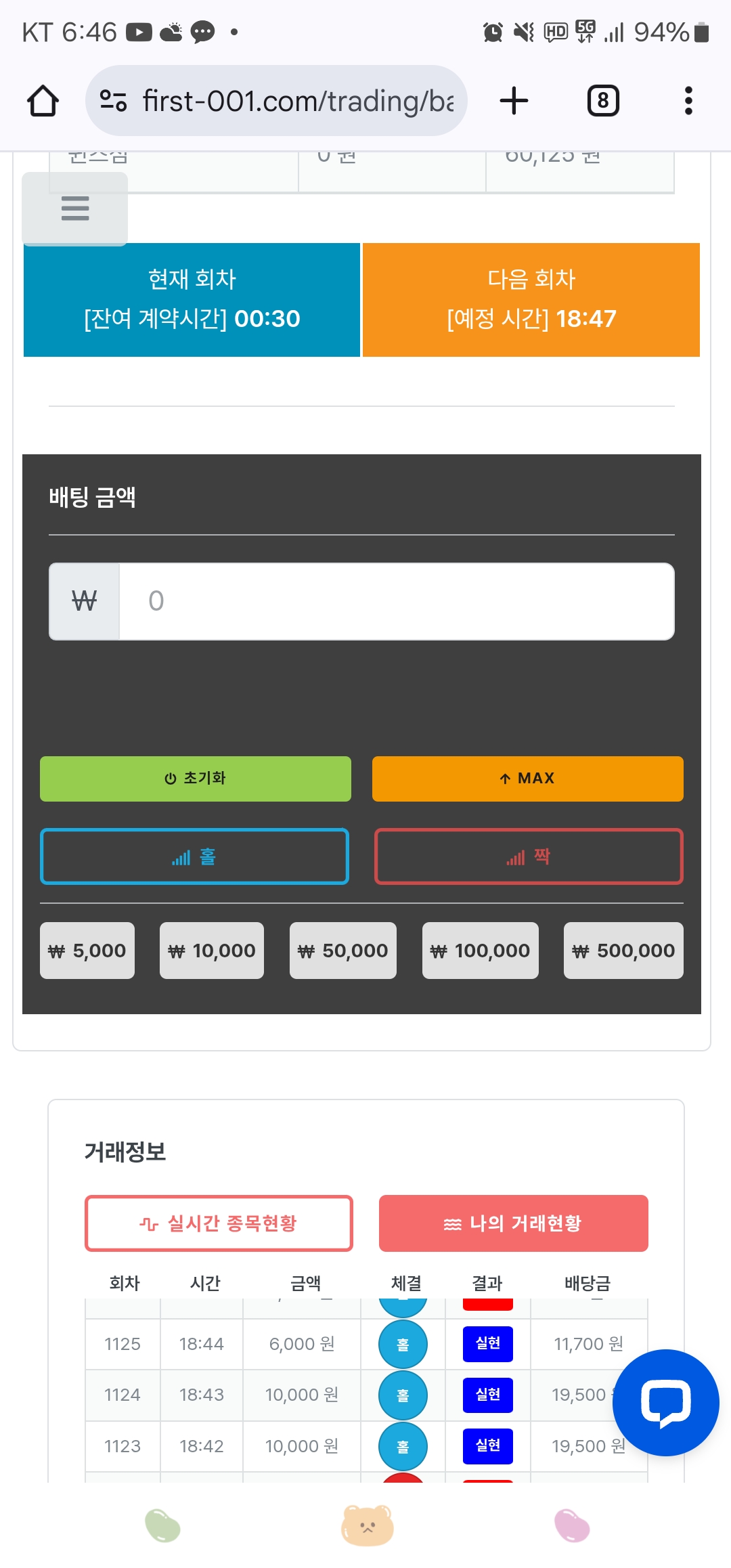The height and width of the screenshot is (1568, 731).
Task: Switch to 실시간 종목현황 tab
Action: (x=219, y=1223)
